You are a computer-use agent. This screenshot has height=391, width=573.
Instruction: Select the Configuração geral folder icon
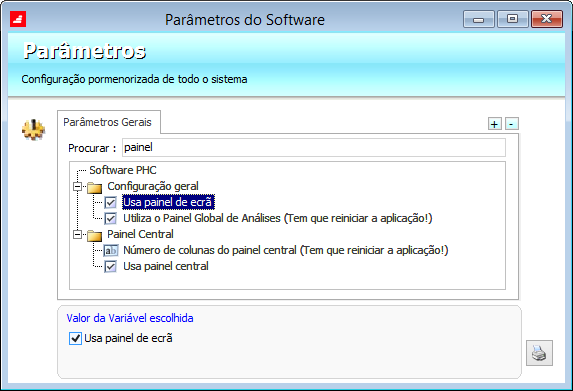click(x=95, y=187)
